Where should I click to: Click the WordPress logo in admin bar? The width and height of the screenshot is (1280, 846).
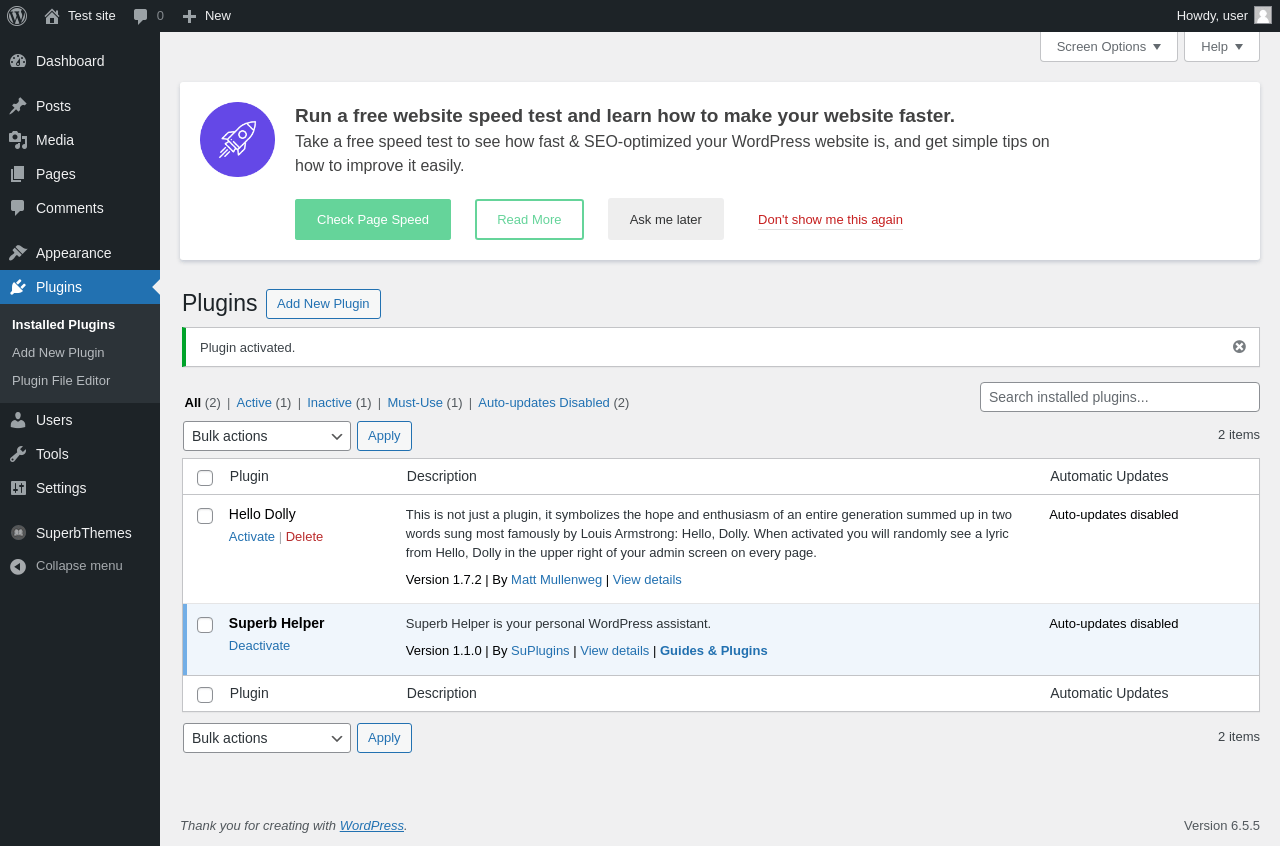point(17,16)
